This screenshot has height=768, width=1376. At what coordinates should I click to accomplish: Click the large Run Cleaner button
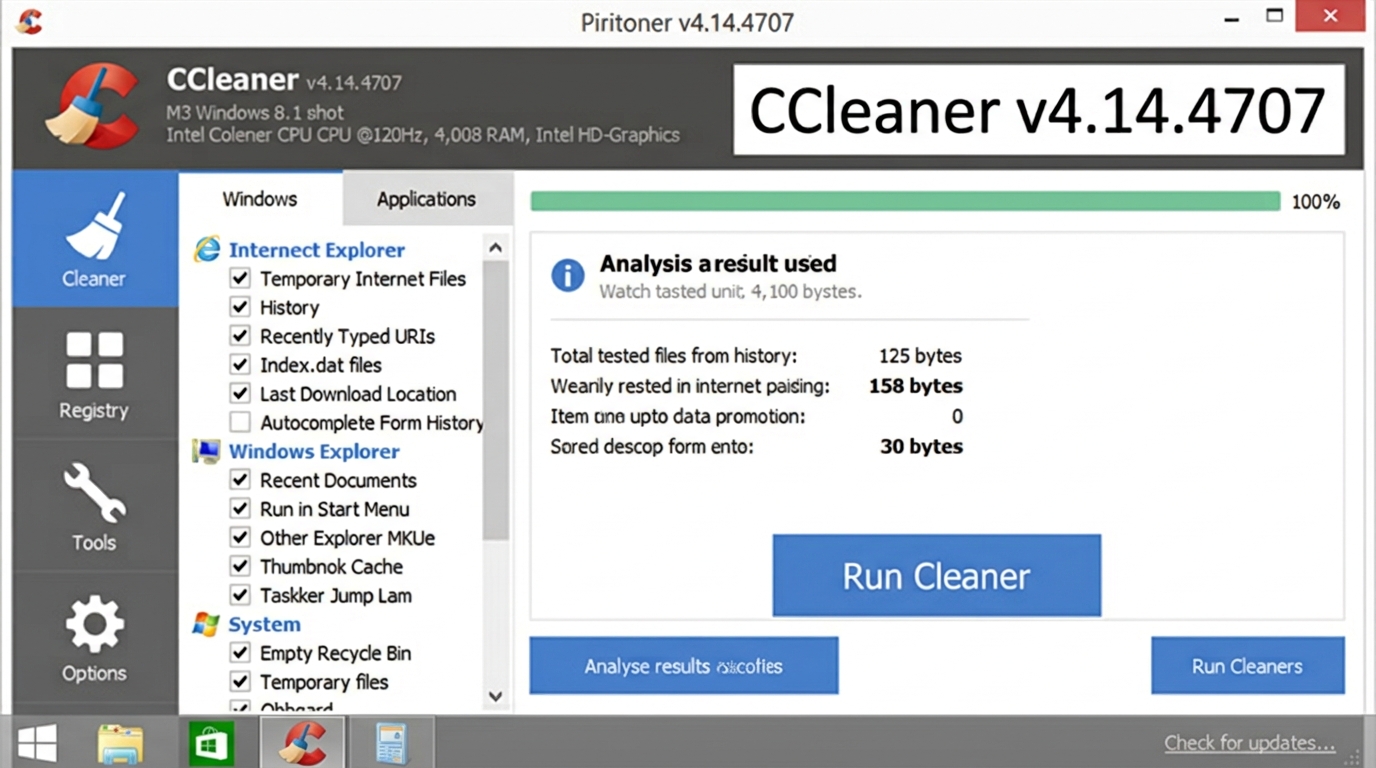click(937, 575)
